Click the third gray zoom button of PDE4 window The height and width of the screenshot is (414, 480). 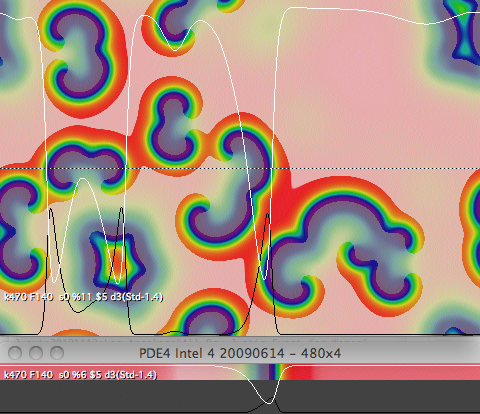(57, 353)
